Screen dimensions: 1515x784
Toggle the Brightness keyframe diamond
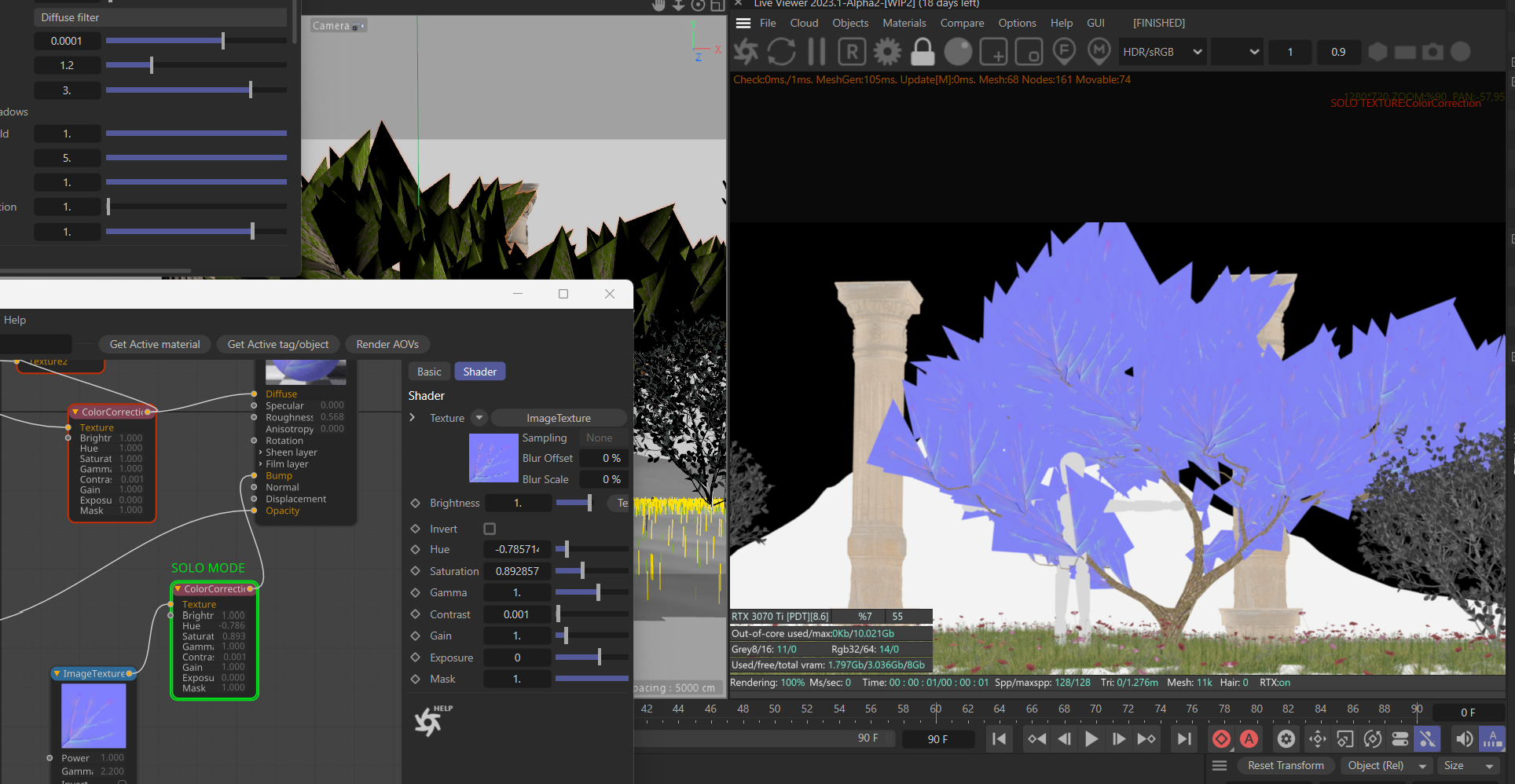[416, 503]
